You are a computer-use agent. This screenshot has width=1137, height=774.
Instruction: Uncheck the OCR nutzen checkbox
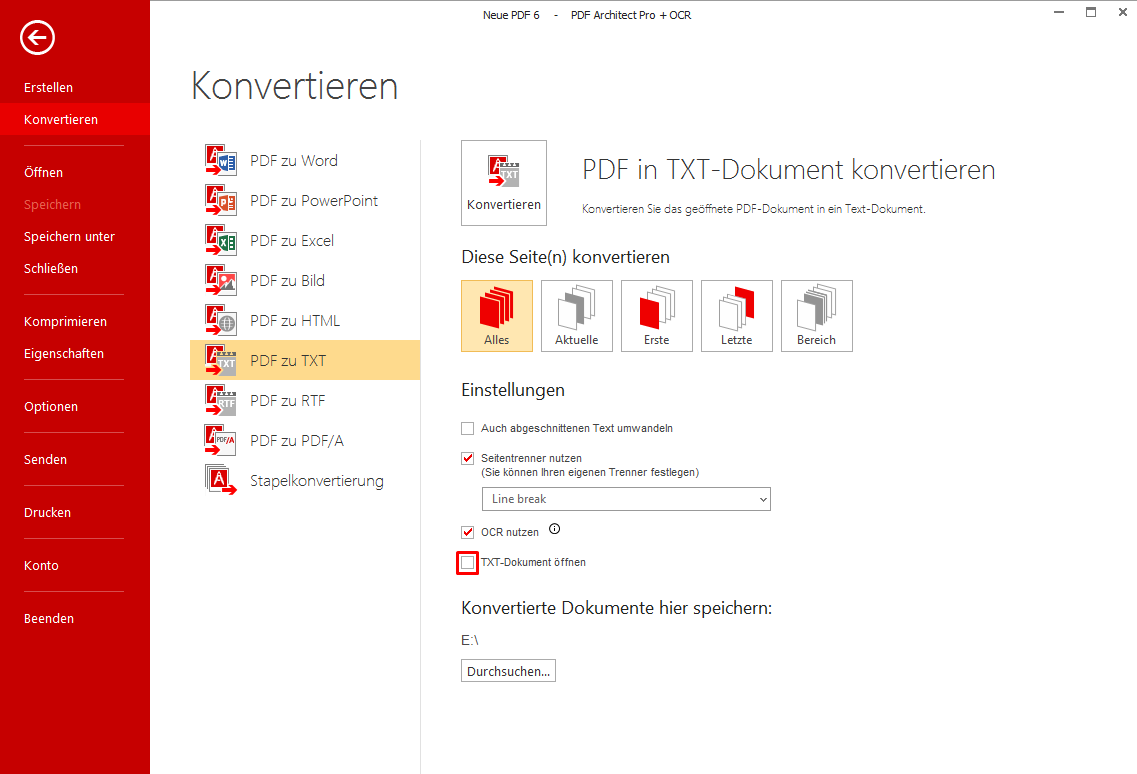(x=468, y=532)
